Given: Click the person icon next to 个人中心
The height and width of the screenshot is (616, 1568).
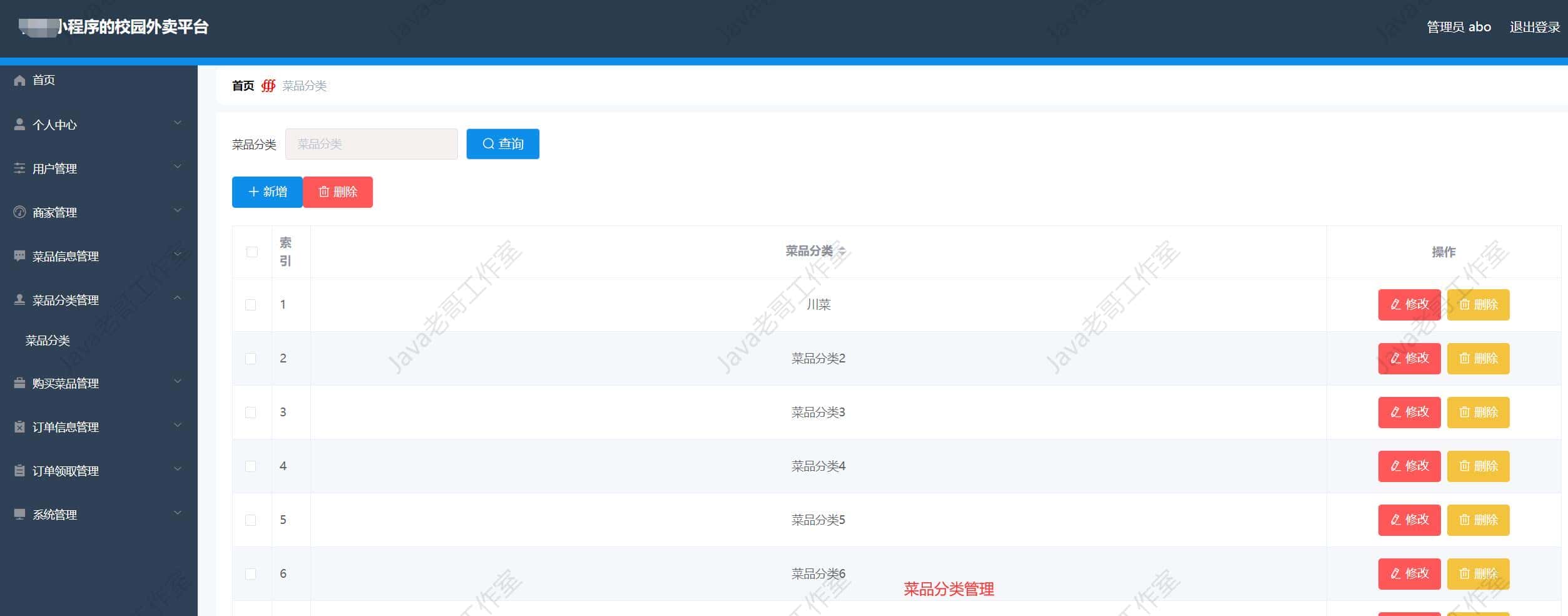Looking at the screenshot, I should [x=19, y=124].
